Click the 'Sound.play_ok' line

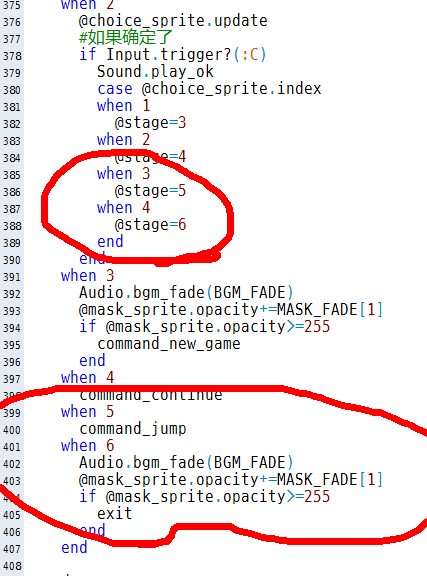coord(155,72)
